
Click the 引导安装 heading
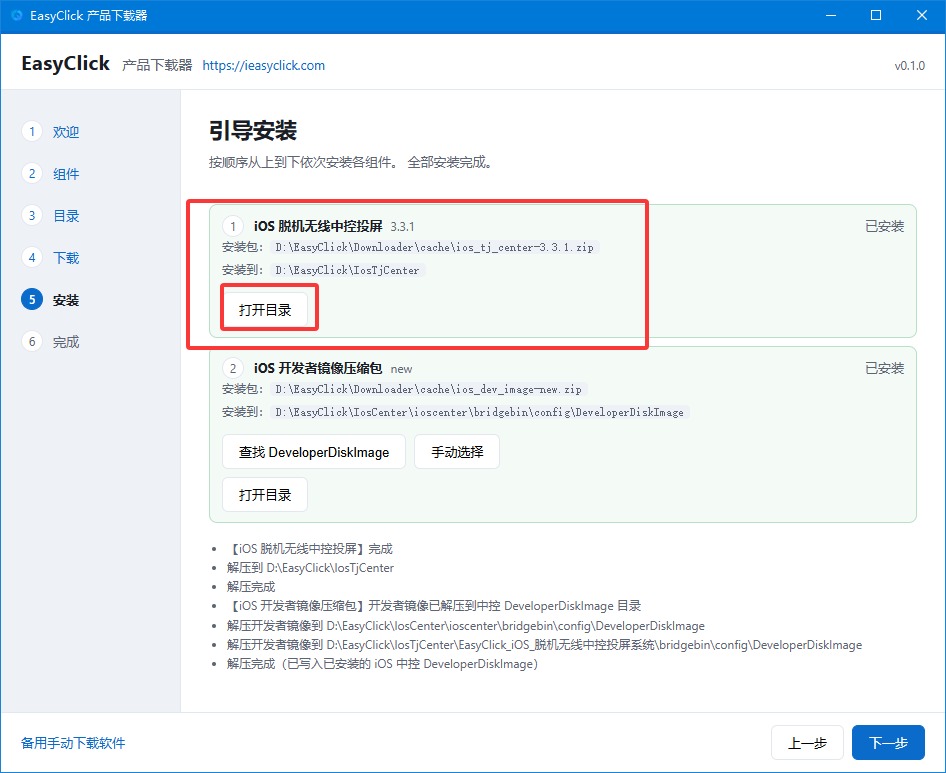(253, 130)
